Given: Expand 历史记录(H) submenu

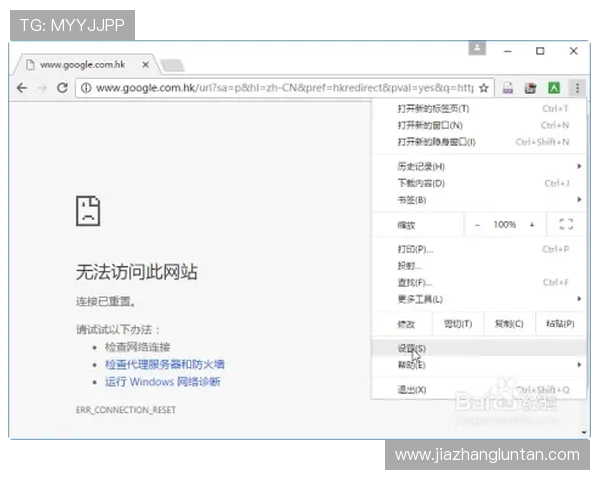Looking at the screenshot, I should [479, 167].
